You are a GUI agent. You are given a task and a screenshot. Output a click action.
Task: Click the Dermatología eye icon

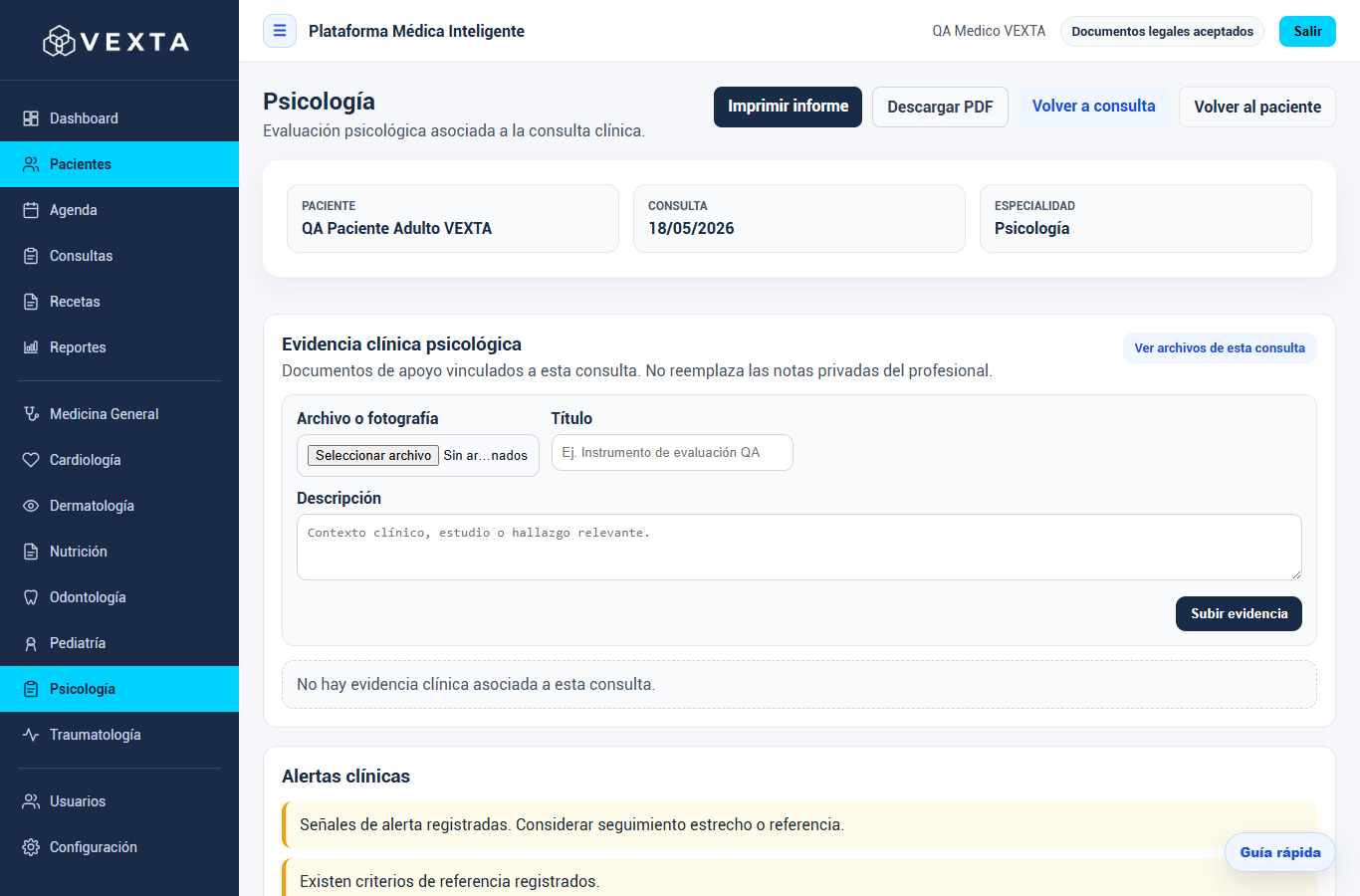coord(31,506)
